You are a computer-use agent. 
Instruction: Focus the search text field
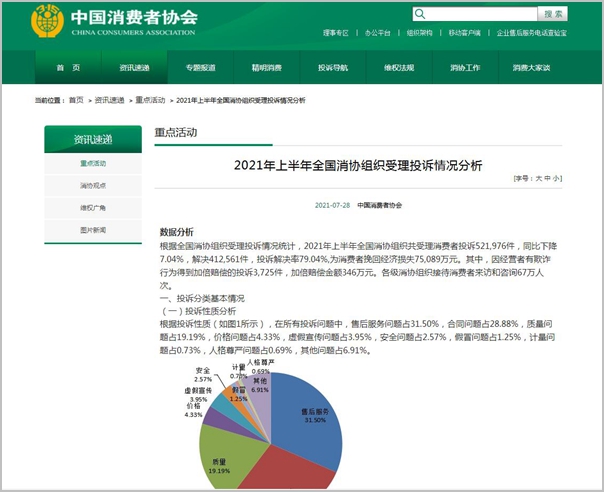click(x=480, y=14)
